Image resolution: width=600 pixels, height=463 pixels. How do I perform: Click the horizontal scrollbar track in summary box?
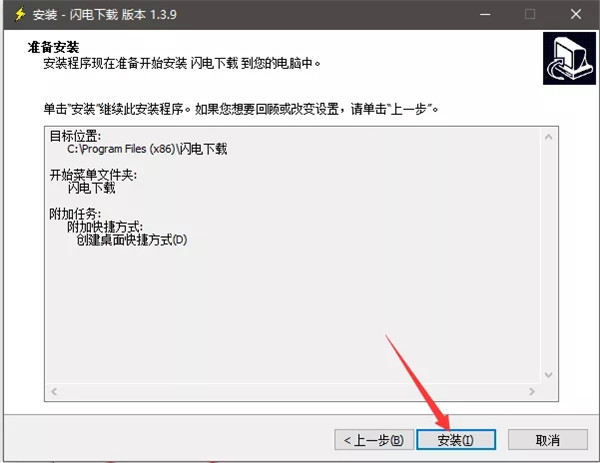[292, 391]
